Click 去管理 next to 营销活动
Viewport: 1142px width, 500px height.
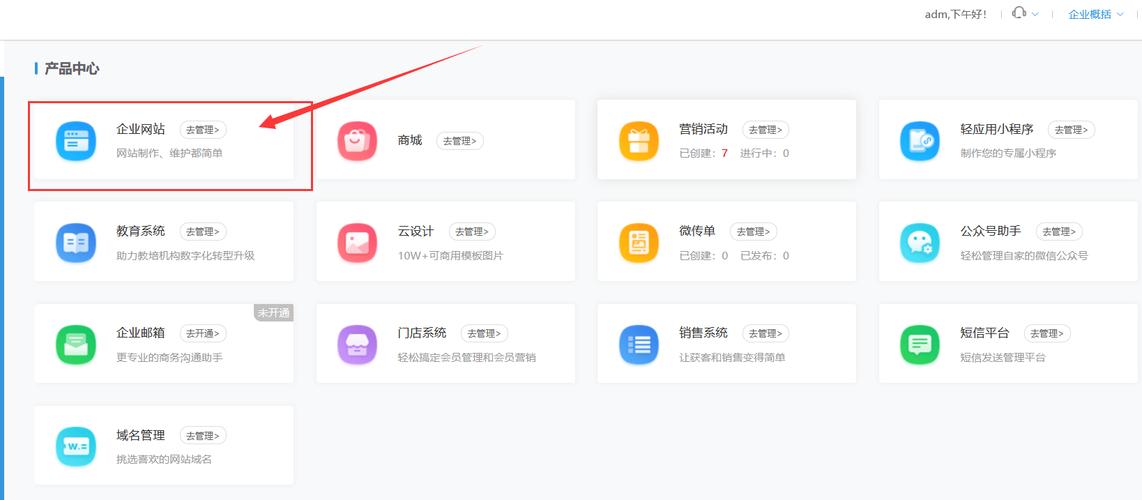765,130
